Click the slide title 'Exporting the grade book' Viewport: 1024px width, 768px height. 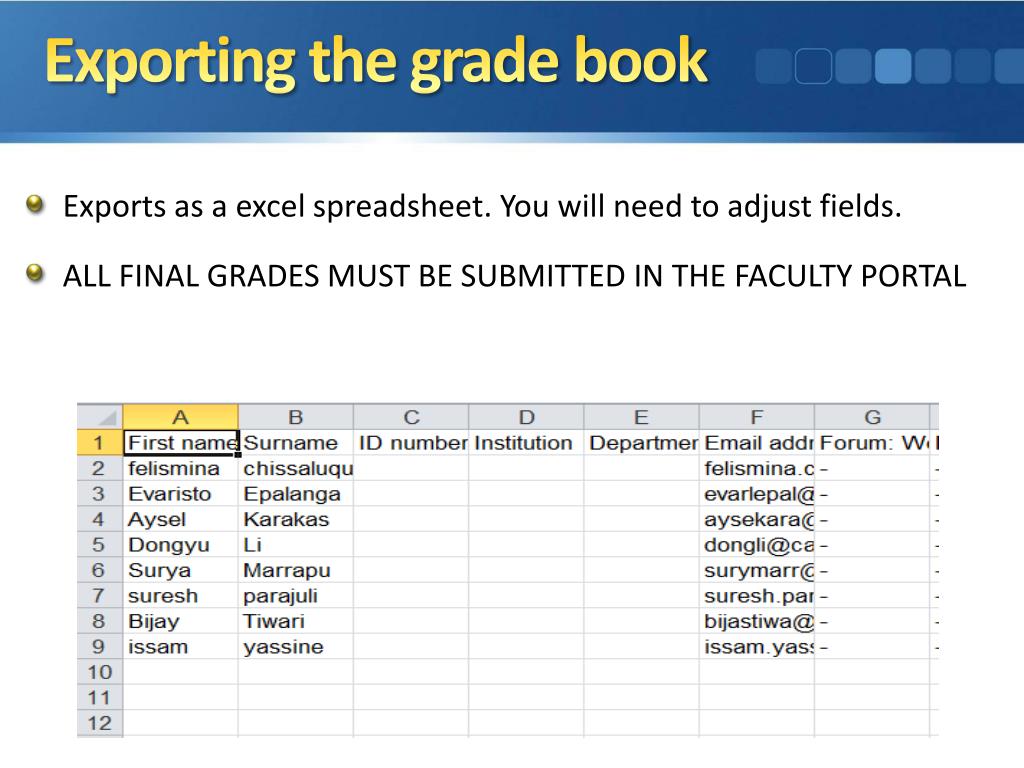point(376,62)
